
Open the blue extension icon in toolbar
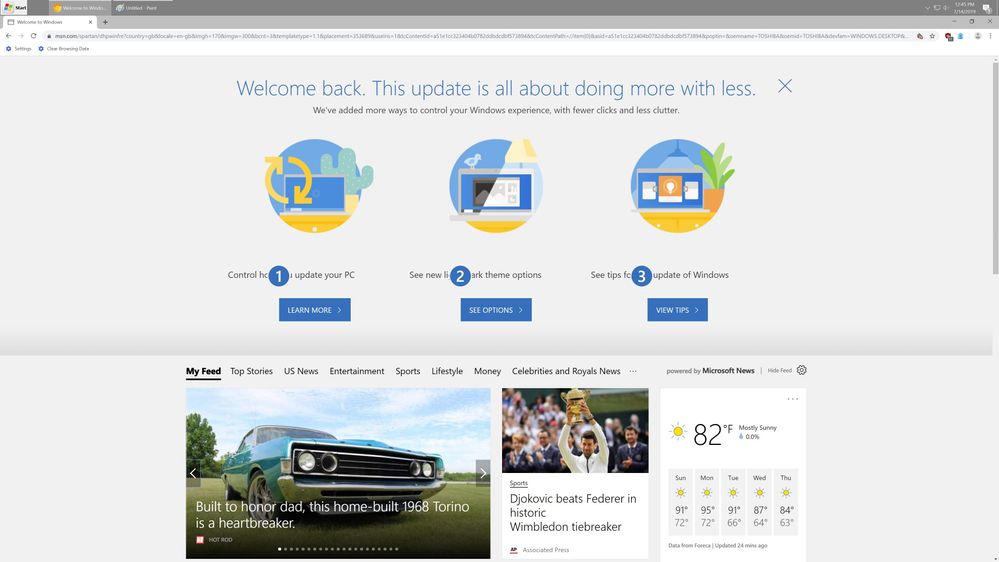(x=960, y=36)
